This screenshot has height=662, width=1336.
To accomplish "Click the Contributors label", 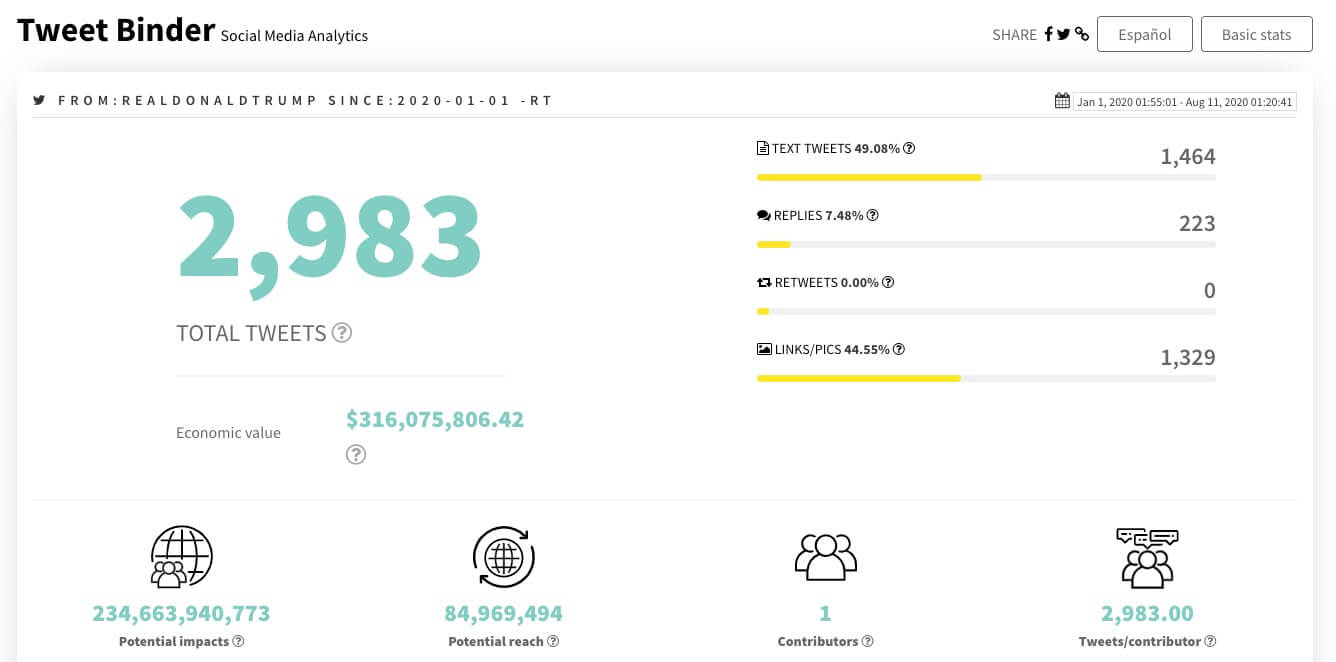I will (x=818, y=641).
